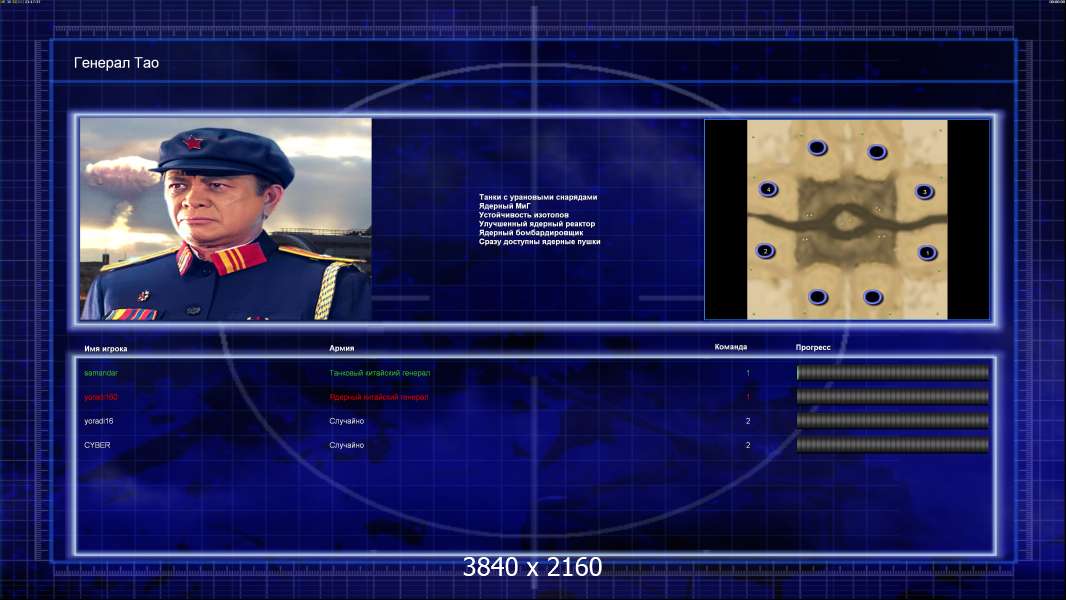Click 'Улучшенный ядерный реактор' feature line
This screenshot has height=600, width=1066.
[536, 224]
